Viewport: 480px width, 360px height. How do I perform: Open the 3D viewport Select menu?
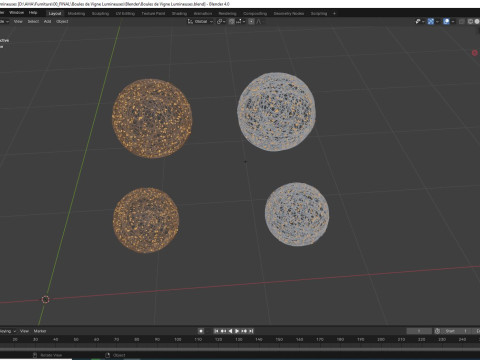pyautogui.click(x=33, y=21)
